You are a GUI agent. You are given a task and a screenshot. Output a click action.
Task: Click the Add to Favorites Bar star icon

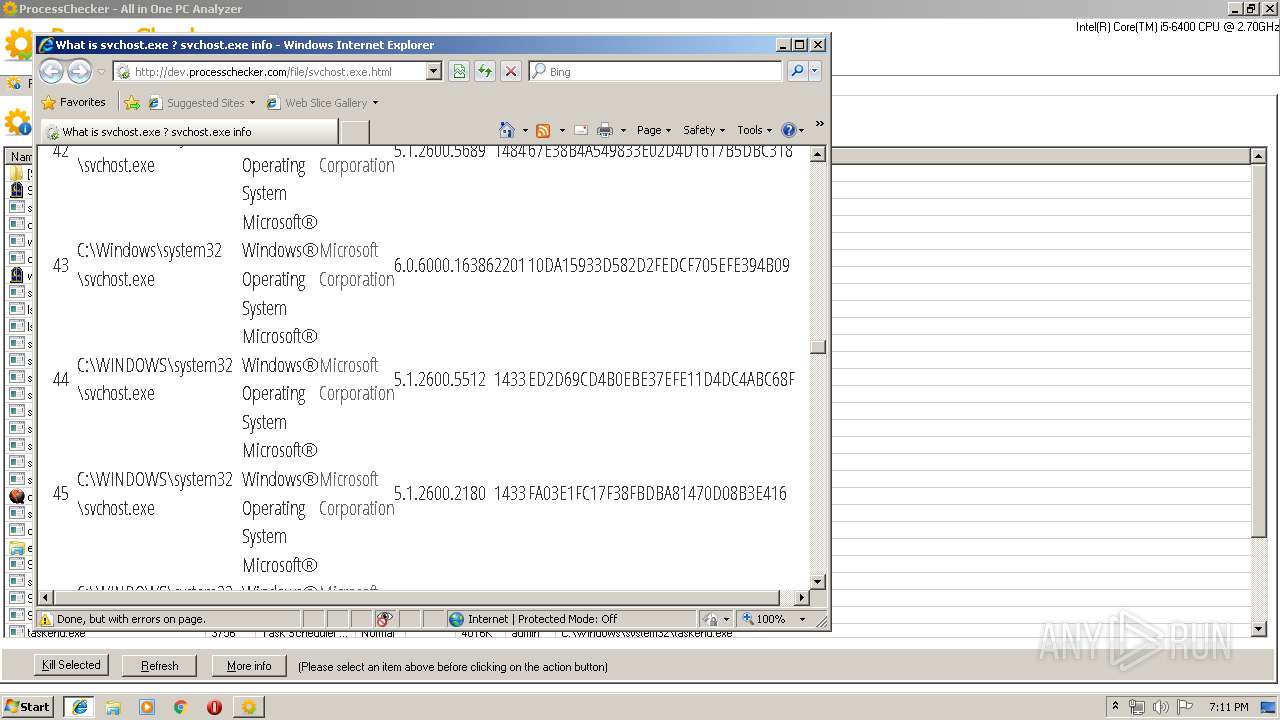click(x=131, y=102)
